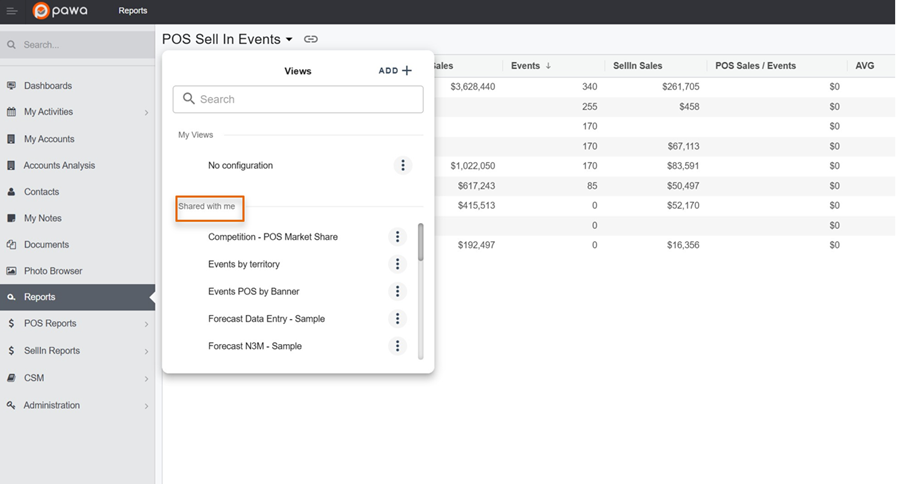Load Events POS by Banner view
Image resolution: width=900 pixels, height=484 pixels.
point(254,291)
